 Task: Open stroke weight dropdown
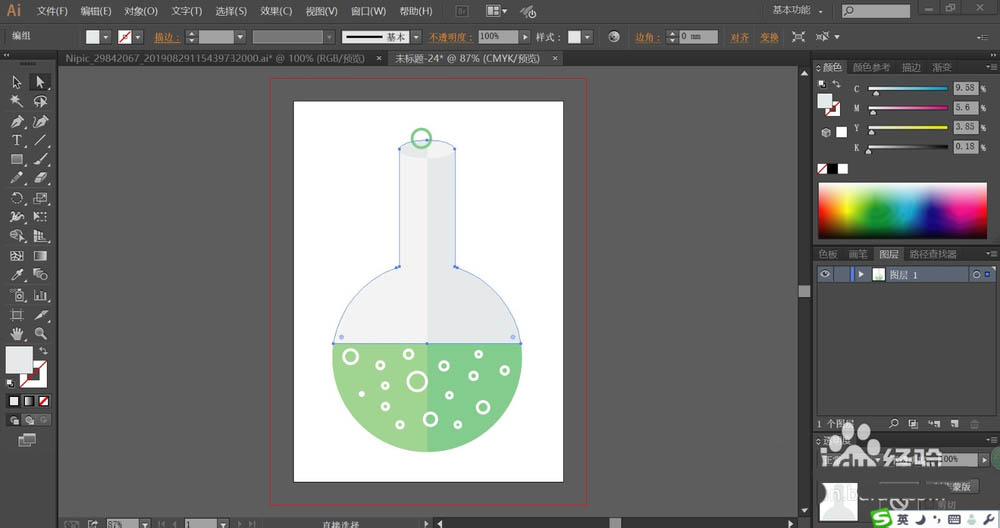(240, 37)
